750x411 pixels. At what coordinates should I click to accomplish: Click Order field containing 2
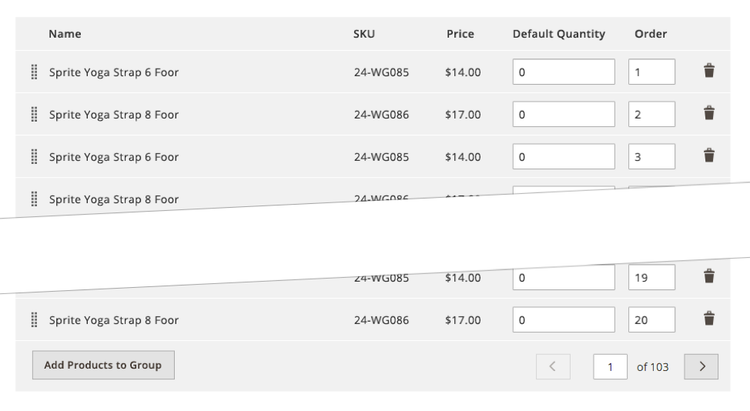tap(651, 114)
